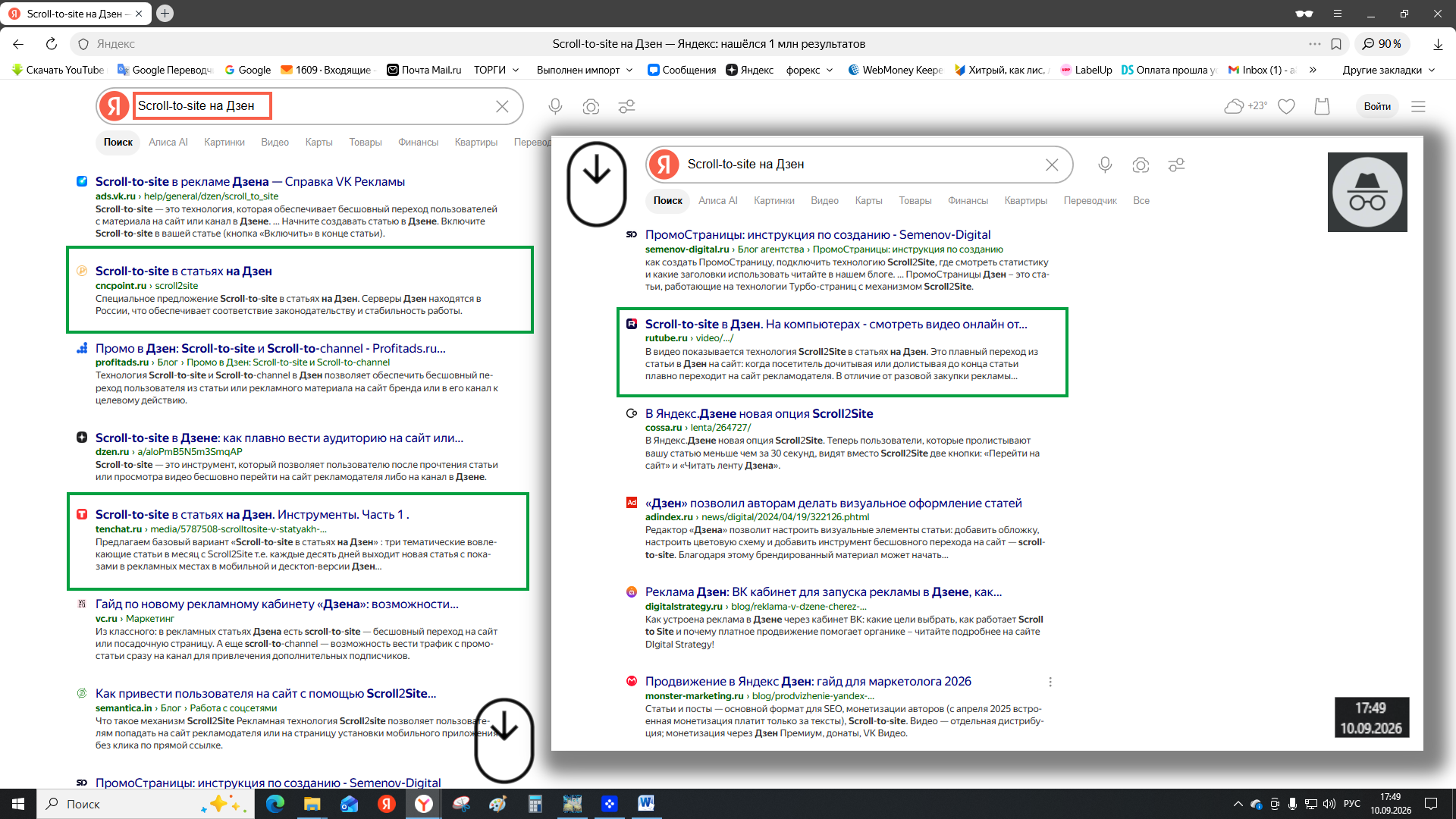The image size is (1456, 819).
Task: Reload the page with refresh icon
Action: coord(52,44)
